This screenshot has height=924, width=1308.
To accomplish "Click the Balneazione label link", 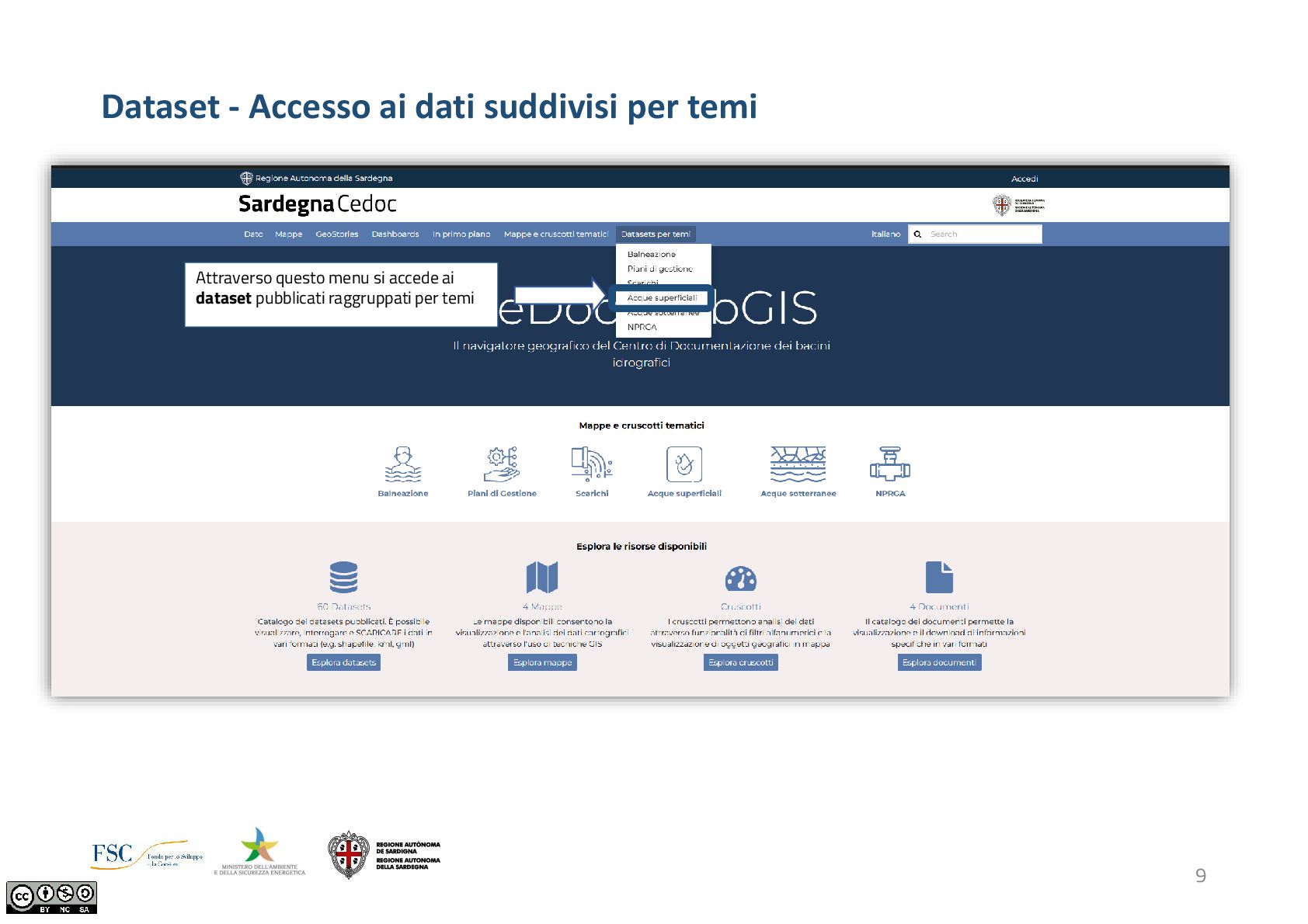I will tap(403, 493).
